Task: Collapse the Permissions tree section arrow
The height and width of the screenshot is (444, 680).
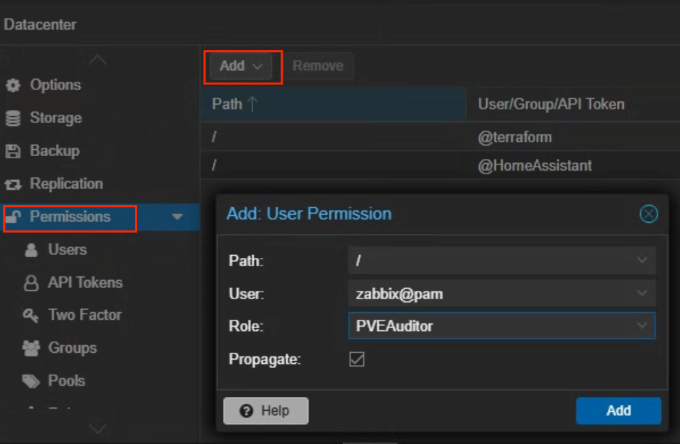Action: [177, 217]
